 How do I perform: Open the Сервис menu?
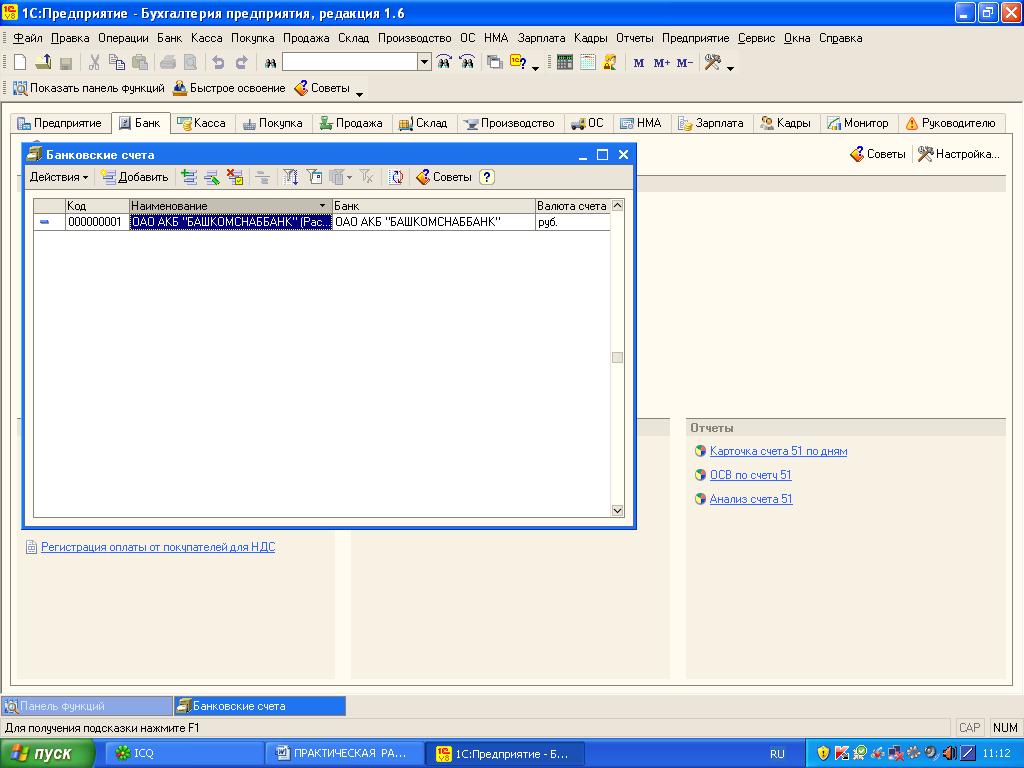pyautogui.click(x=756, y=38)
